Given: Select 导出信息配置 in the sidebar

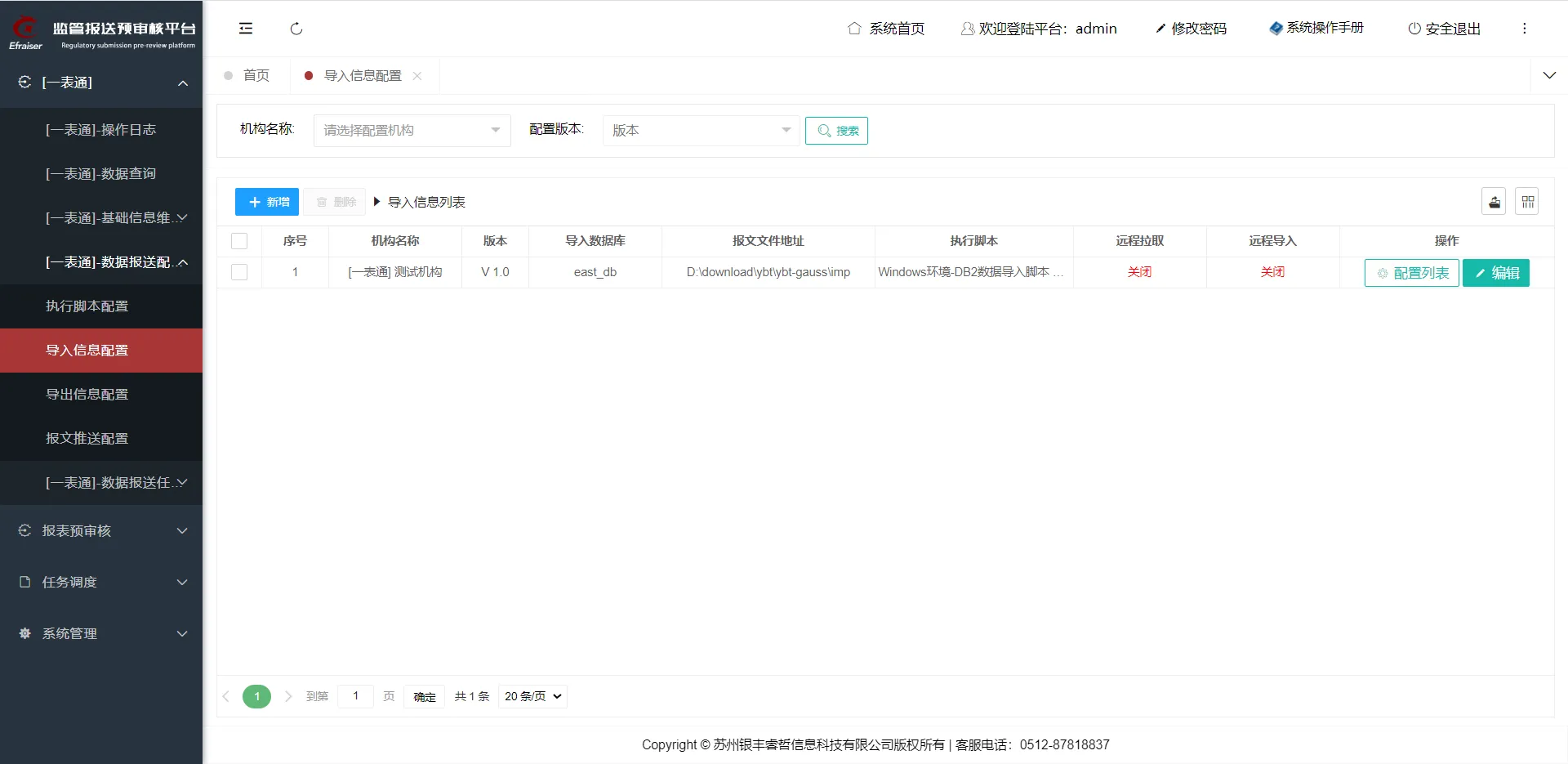Looking at the screenshot, I should click(87, 395).
